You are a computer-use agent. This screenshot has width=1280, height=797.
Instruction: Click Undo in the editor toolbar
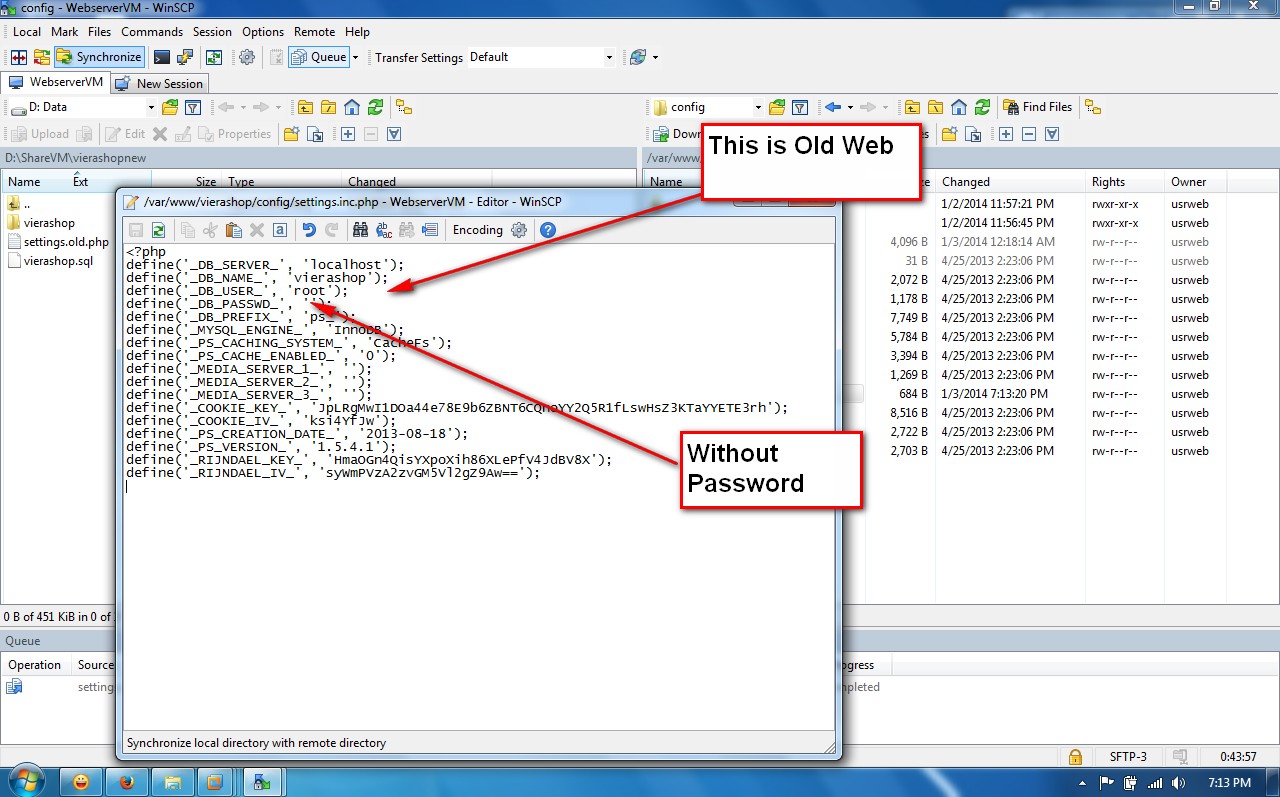coord(309,230)
